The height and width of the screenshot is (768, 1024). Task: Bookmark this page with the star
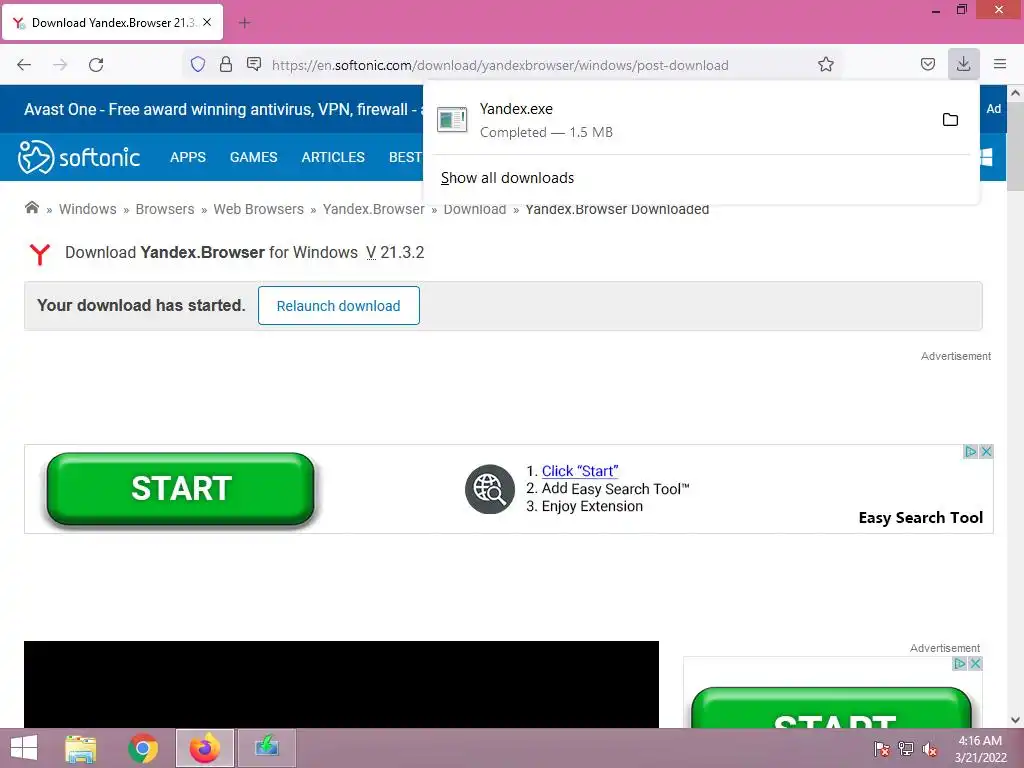(x=825, y=64)
